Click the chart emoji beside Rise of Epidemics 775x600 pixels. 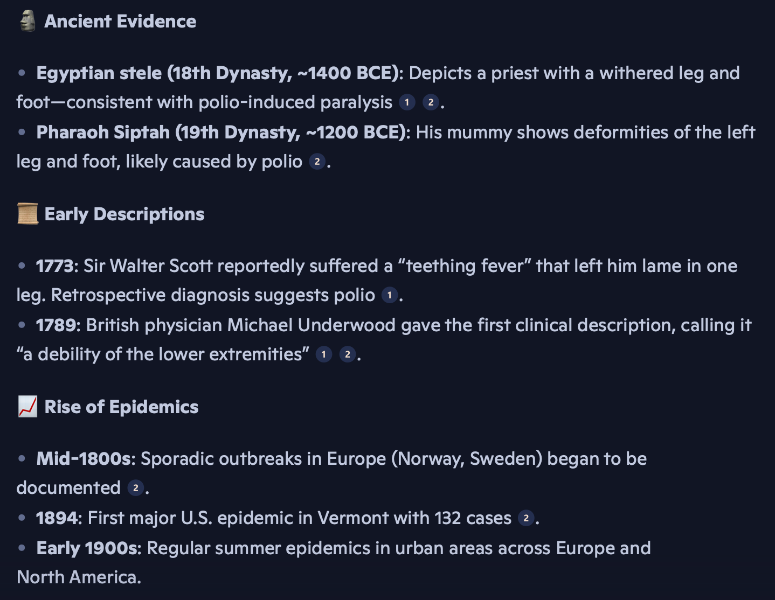tap(27, 407)
